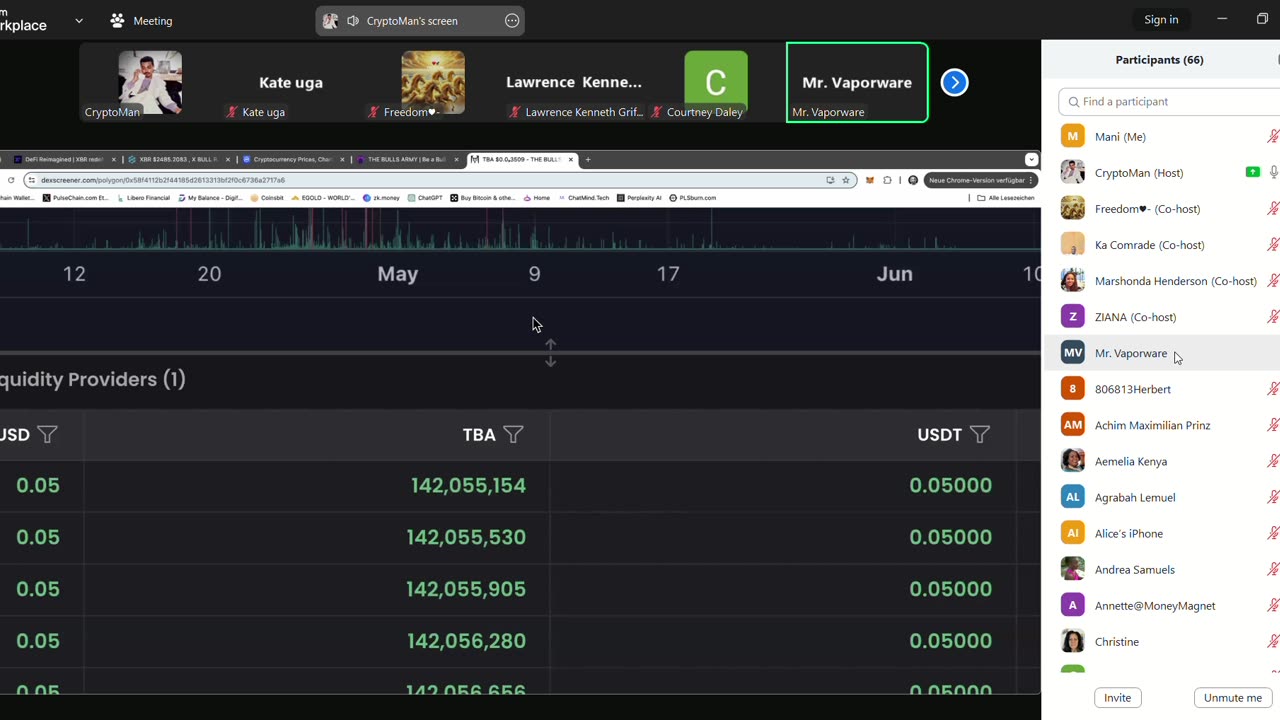Show next video thumbnails with blue arrow
Screen dimensions: 1280x720
[955, 82]
